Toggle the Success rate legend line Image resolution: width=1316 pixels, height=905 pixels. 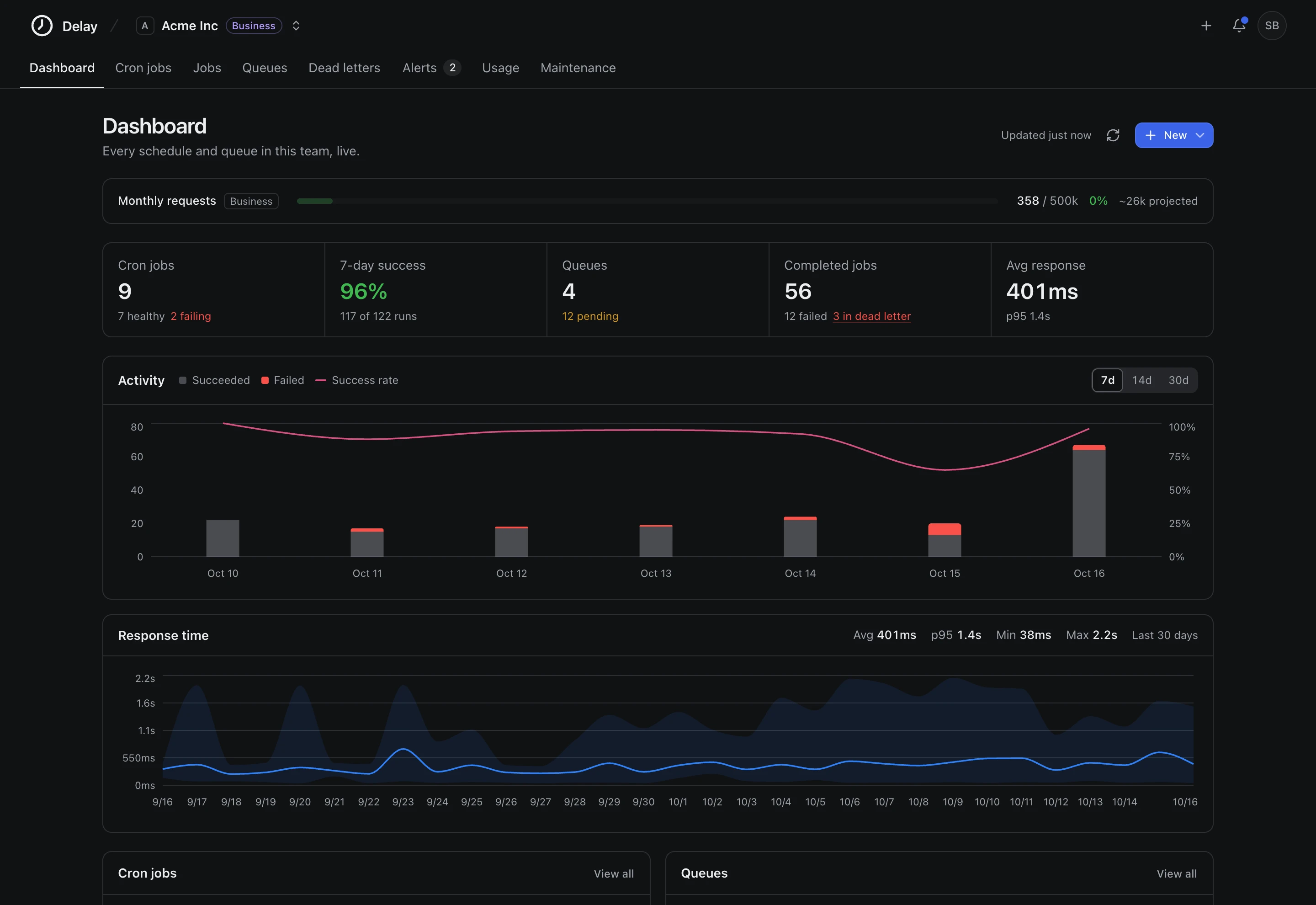point(356,380)
